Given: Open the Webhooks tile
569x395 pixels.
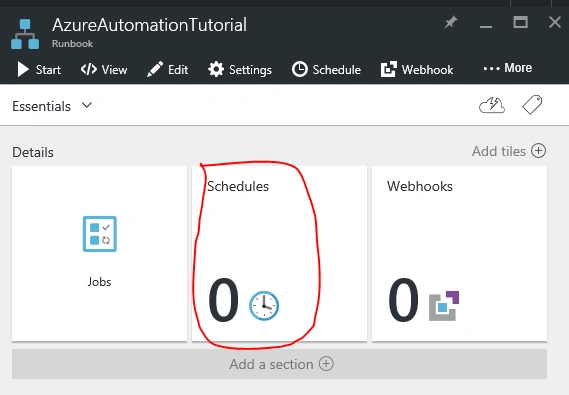Looking at the screenshot, I should pos(459,254).
